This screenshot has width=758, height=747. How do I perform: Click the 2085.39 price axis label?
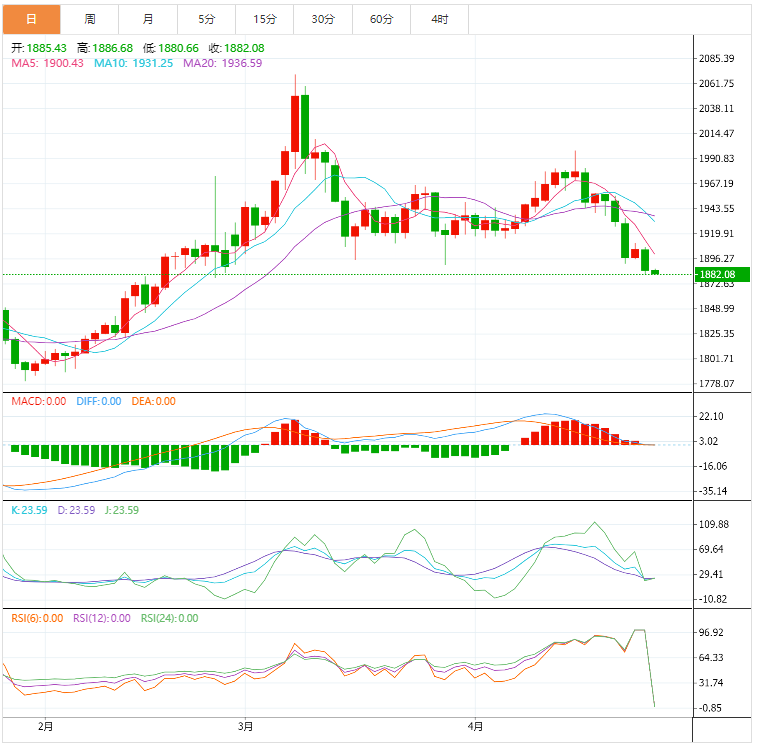coord(716,59)
